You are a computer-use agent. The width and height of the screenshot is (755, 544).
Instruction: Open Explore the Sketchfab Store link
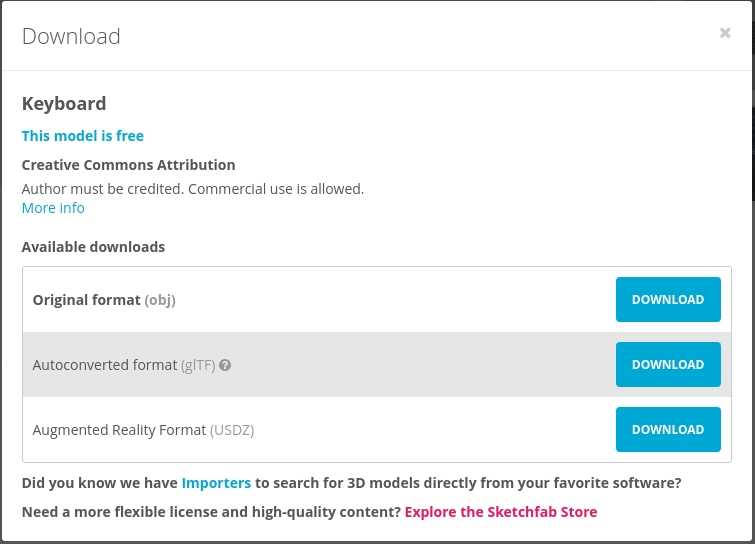tap(501, 512)
